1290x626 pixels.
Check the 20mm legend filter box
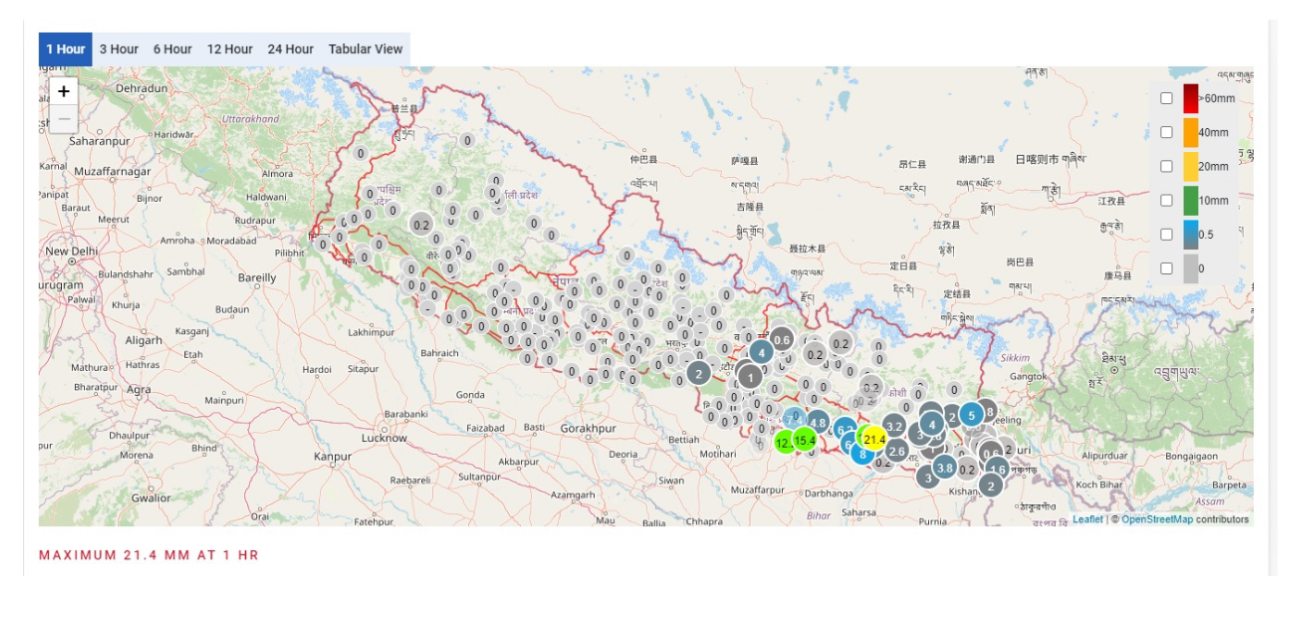(1166, 166)
